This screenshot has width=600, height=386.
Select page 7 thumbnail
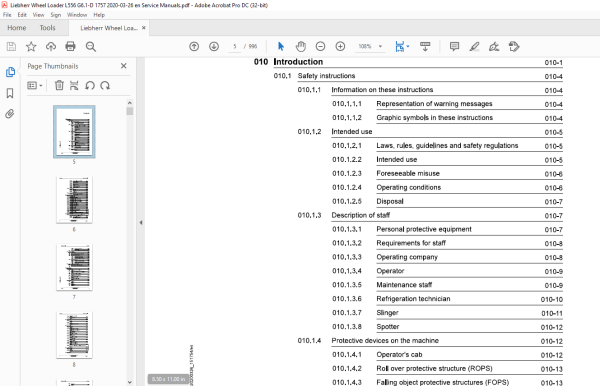click(74, 267)
